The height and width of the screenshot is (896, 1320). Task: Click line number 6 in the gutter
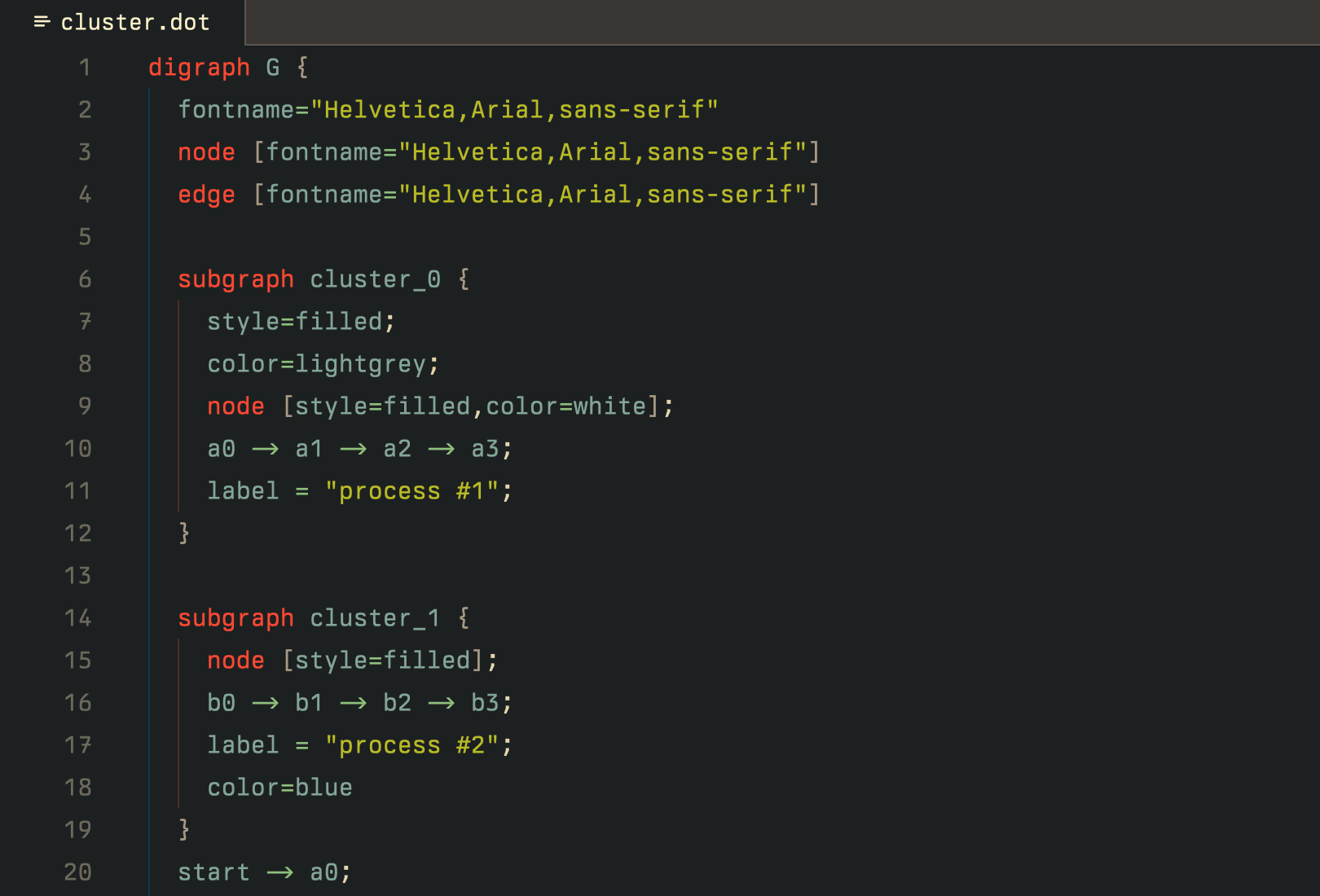click(85, 279)
